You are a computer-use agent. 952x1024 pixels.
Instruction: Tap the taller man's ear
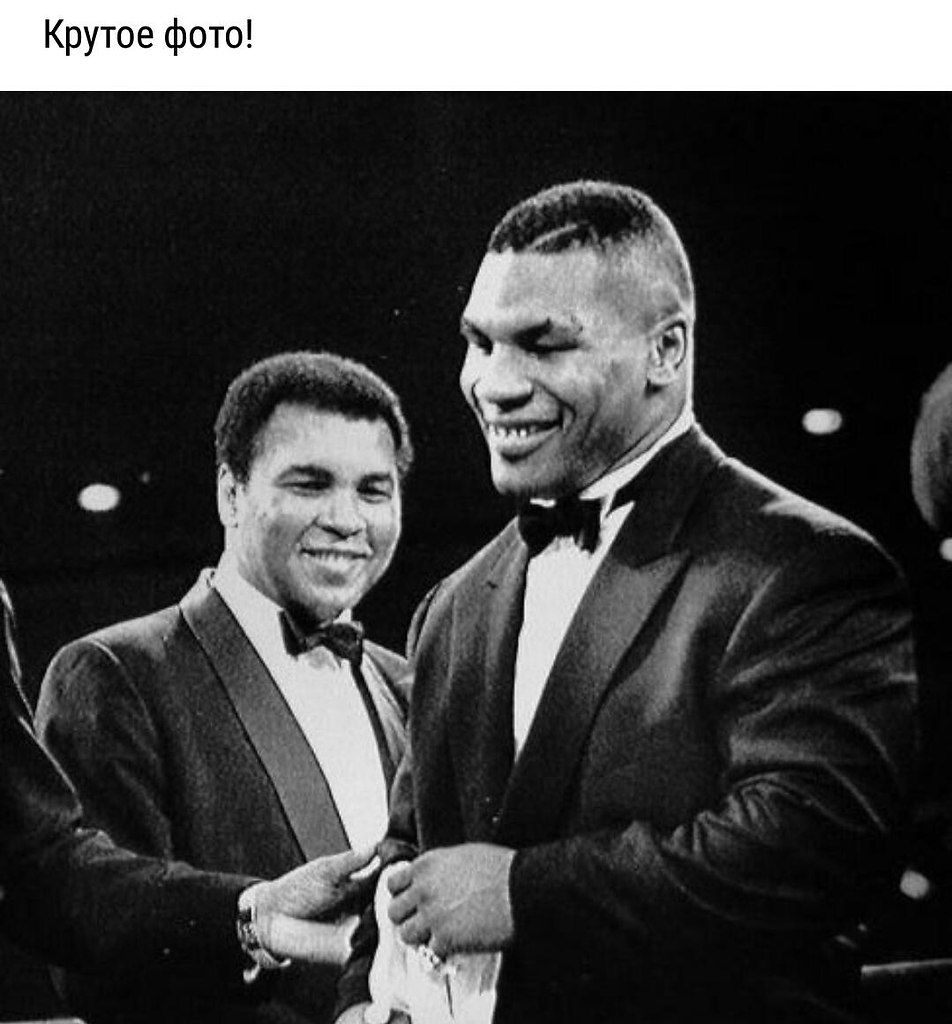tap(667, 353)
